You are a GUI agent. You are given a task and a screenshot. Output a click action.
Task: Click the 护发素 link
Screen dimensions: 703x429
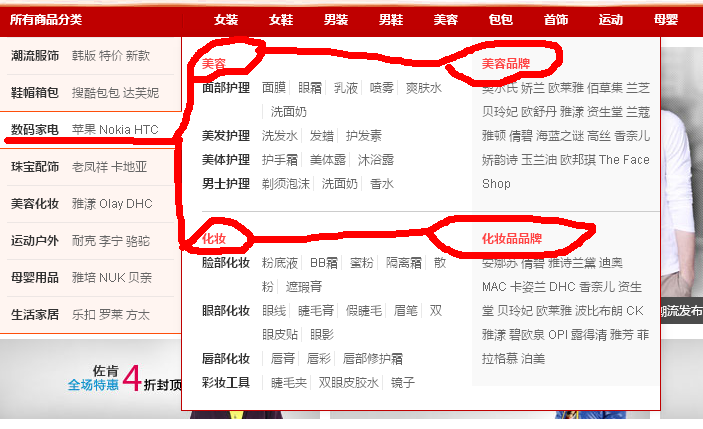(x=364, y=136)
